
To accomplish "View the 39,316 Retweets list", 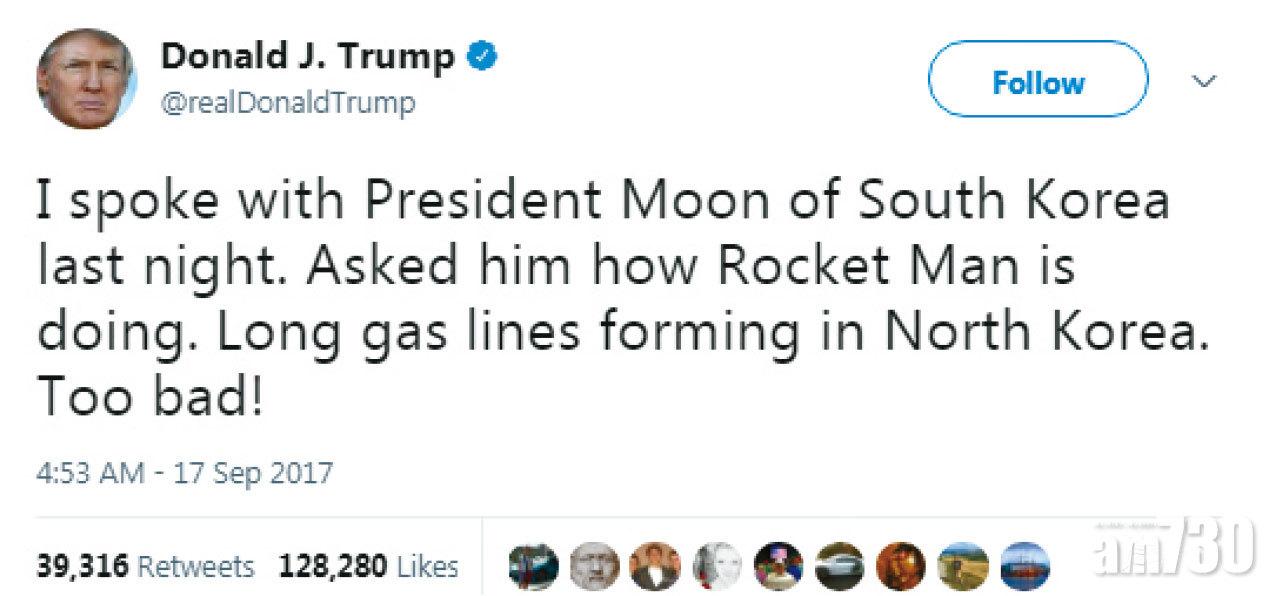I will (x=146, y=567).
